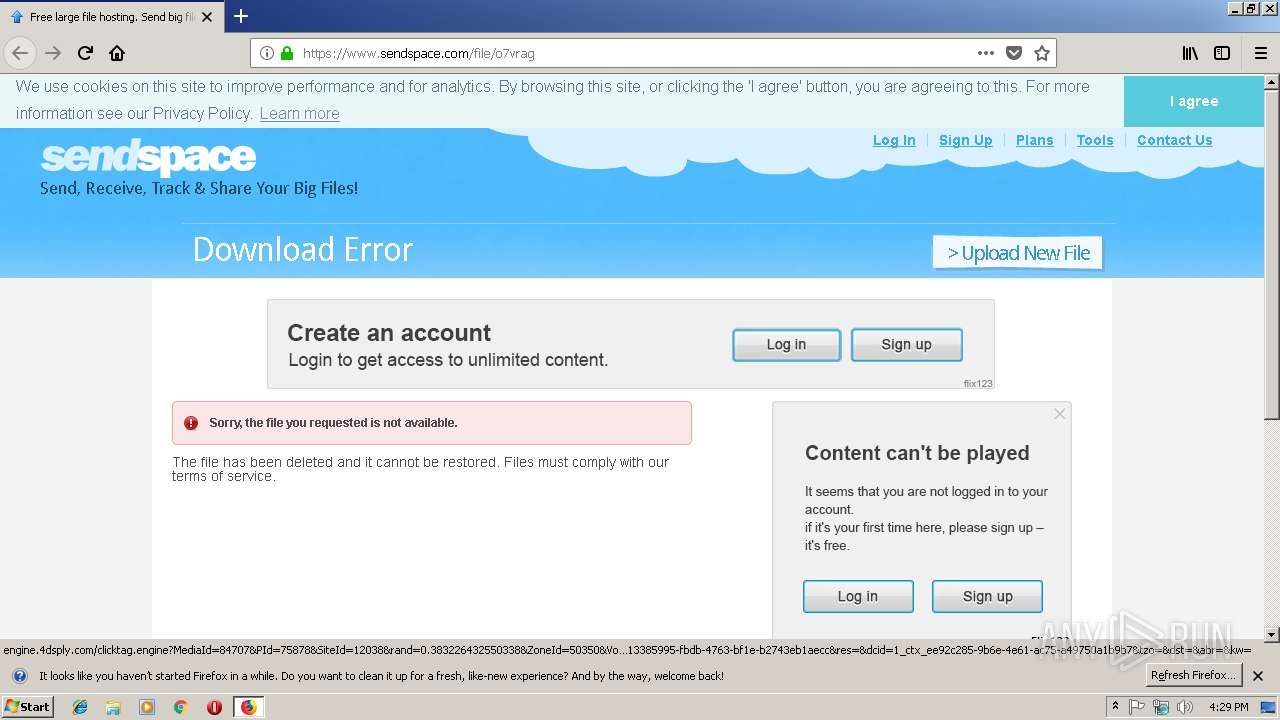Click the 4:29 PM system clock
Image resolution: width=1280 pixels, height=720 pixels.
click(1228, 707)
